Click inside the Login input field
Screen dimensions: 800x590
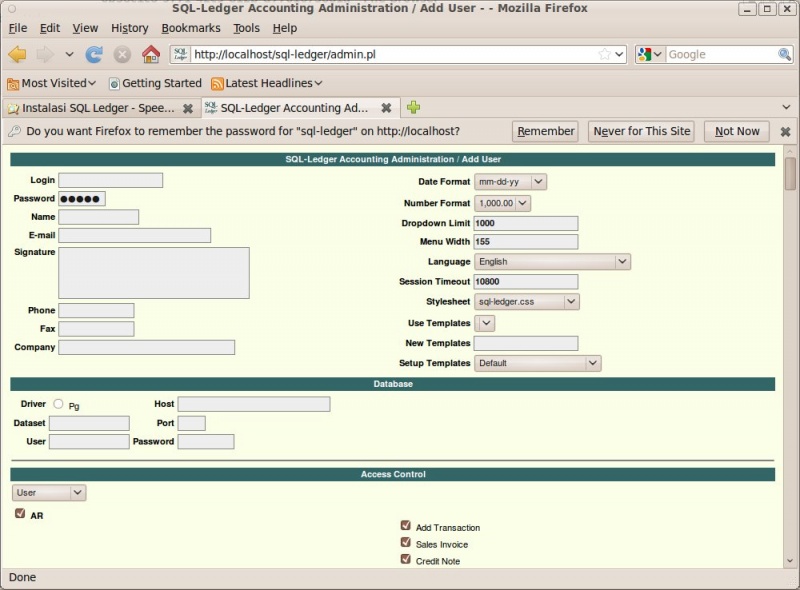coord(110,180)
